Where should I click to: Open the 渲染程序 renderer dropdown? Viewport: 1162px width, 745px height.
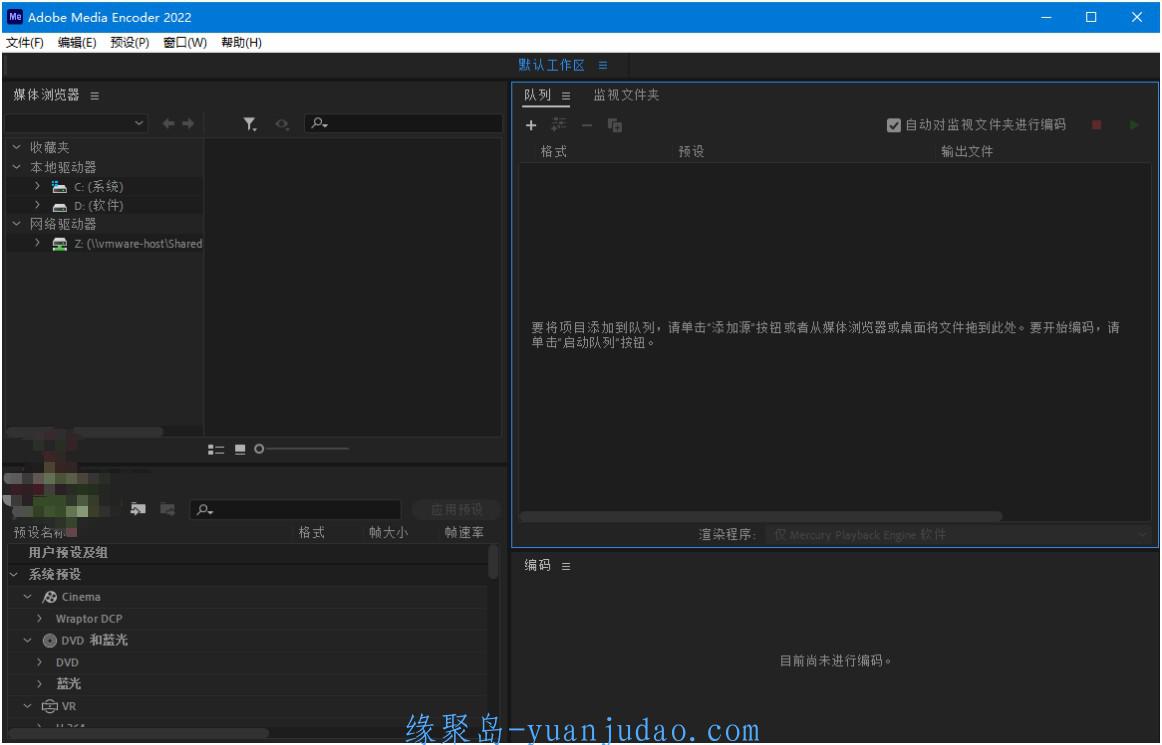point(958,534)
